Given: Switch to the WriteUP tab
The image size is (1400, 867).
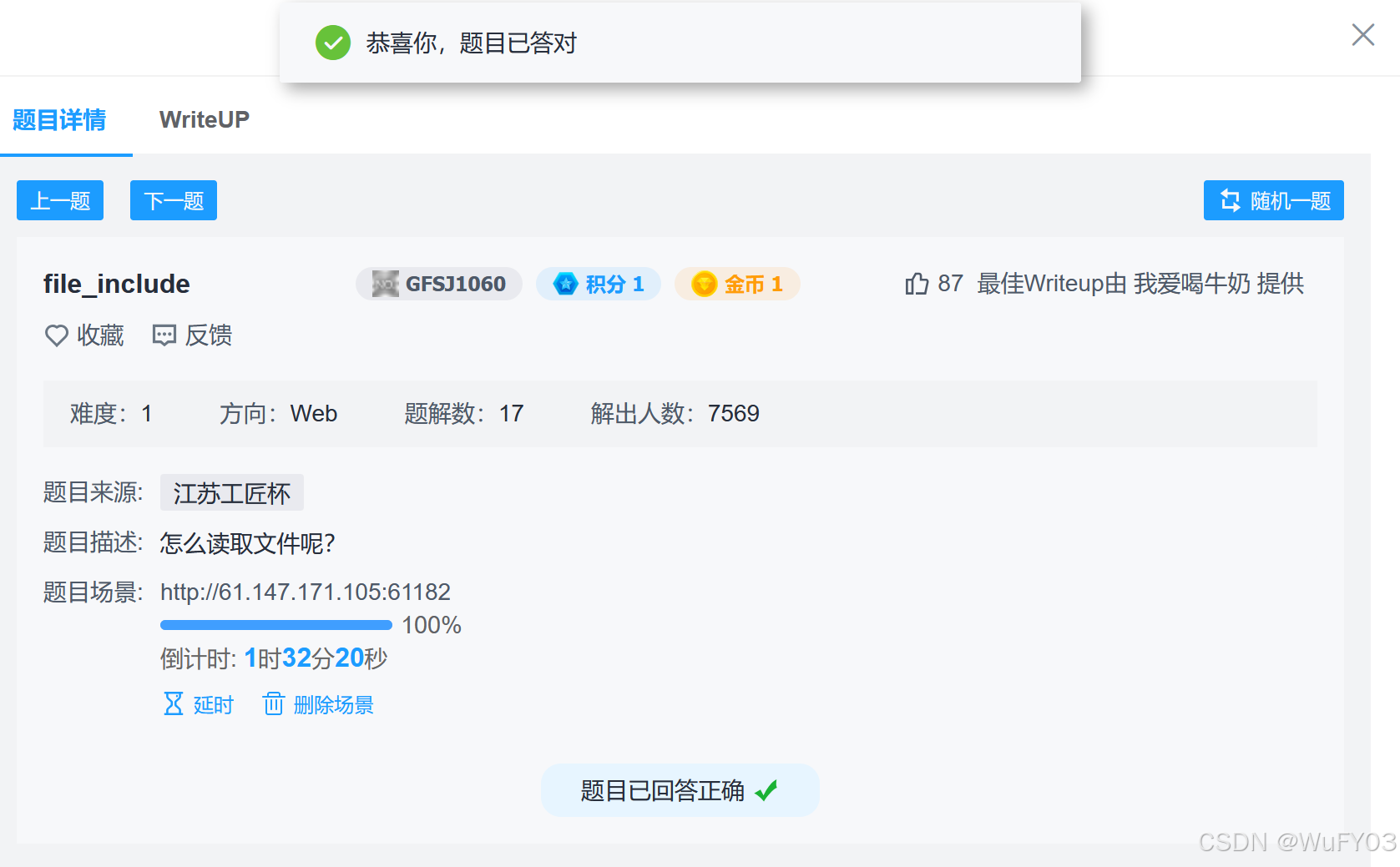Looking at the screenshot, I should (x=205, y=119).
